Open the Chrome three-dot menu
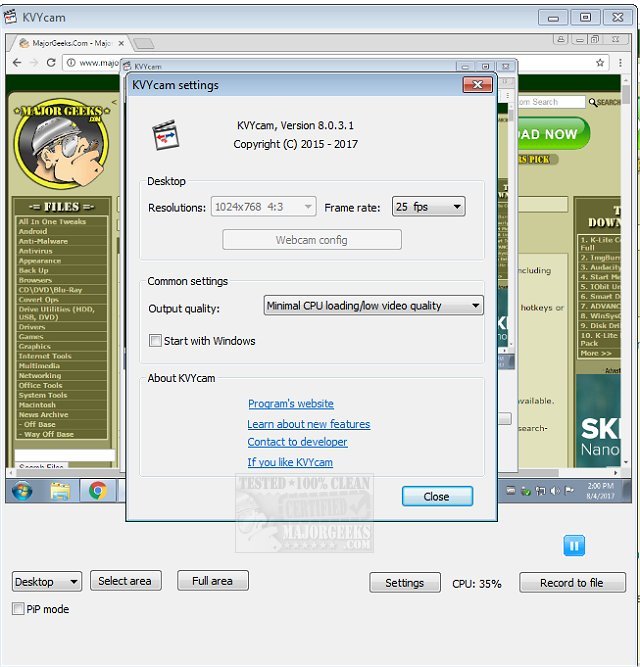640x667 pixels. [x=620, y=63]
